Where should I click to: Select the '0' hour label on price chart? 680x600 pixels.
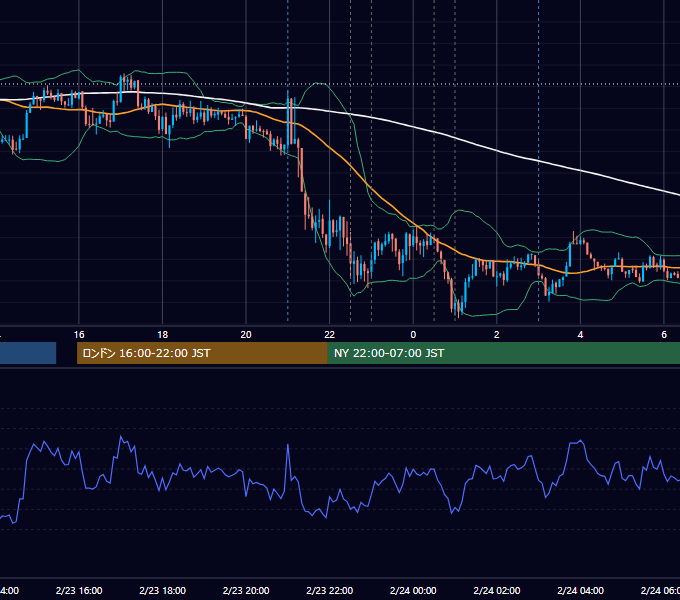(413, 335)
